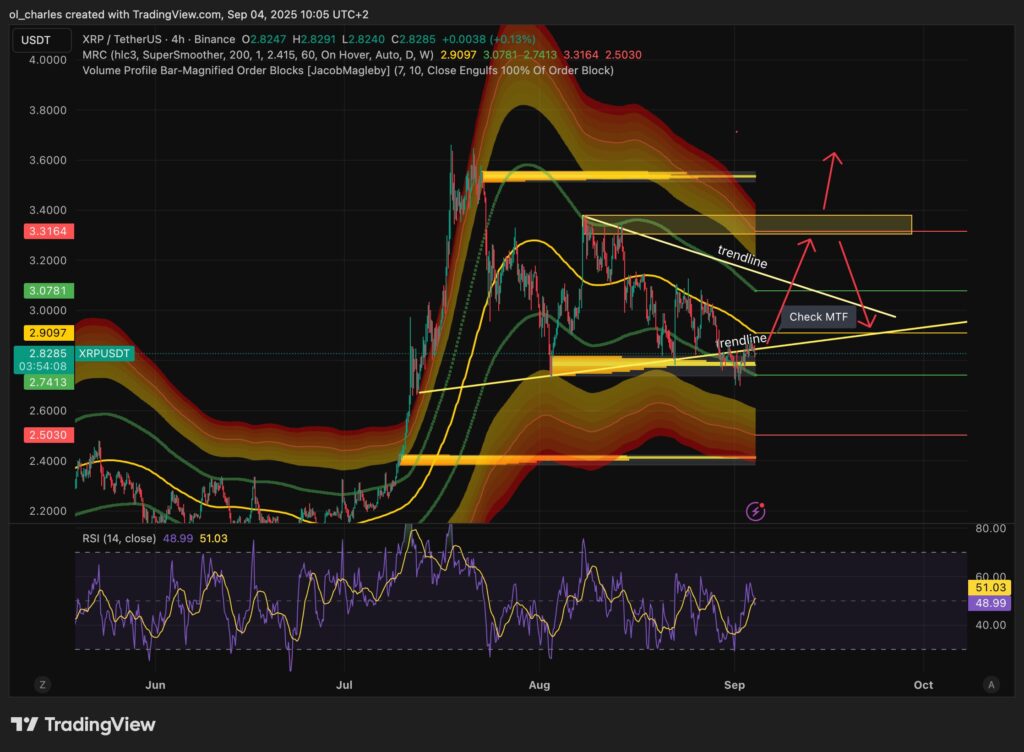Click the purple 48.99 RSI value badge
This screenshot has width=1024, height=752.
click(989, 604)
